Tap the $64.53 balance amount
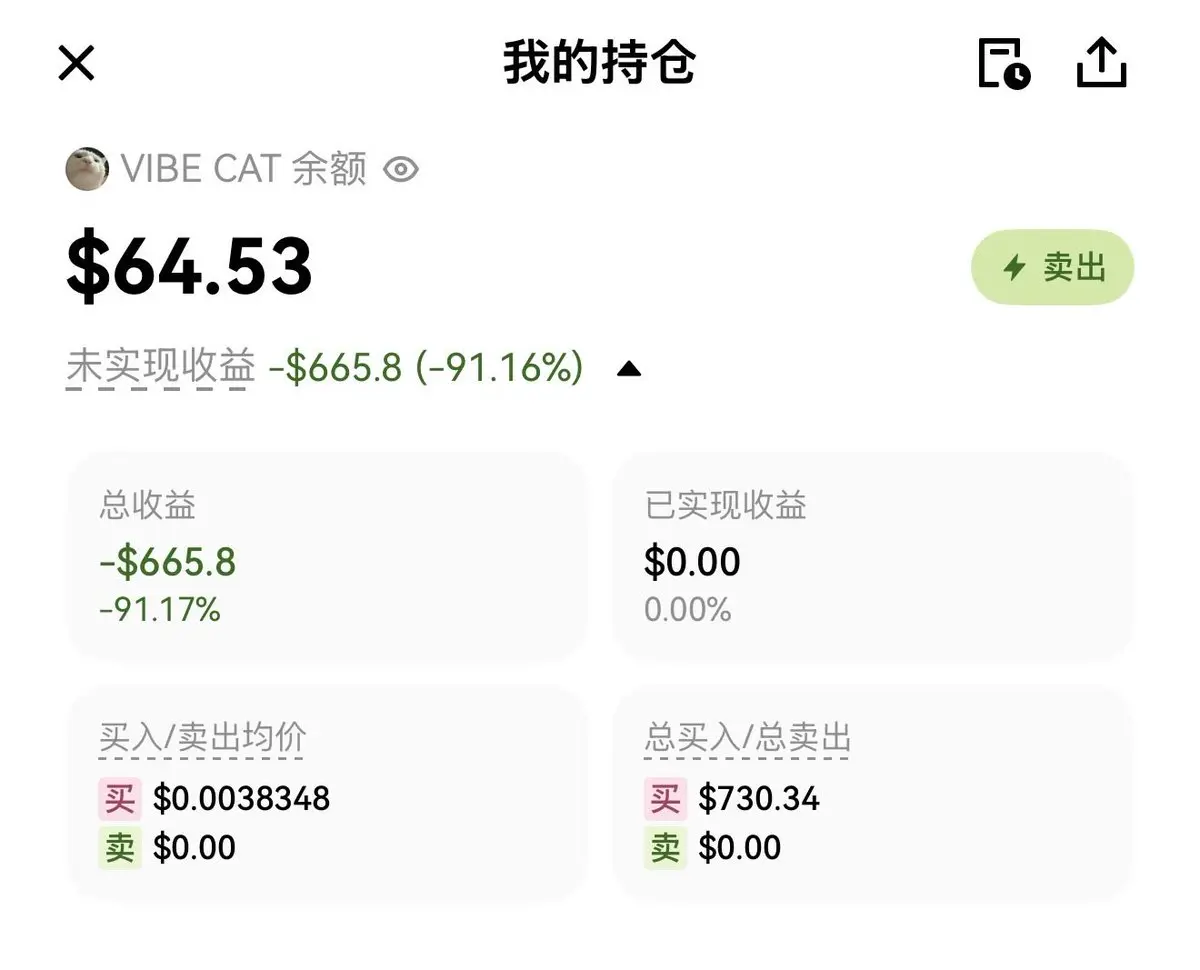 click(x=189, y=268)
